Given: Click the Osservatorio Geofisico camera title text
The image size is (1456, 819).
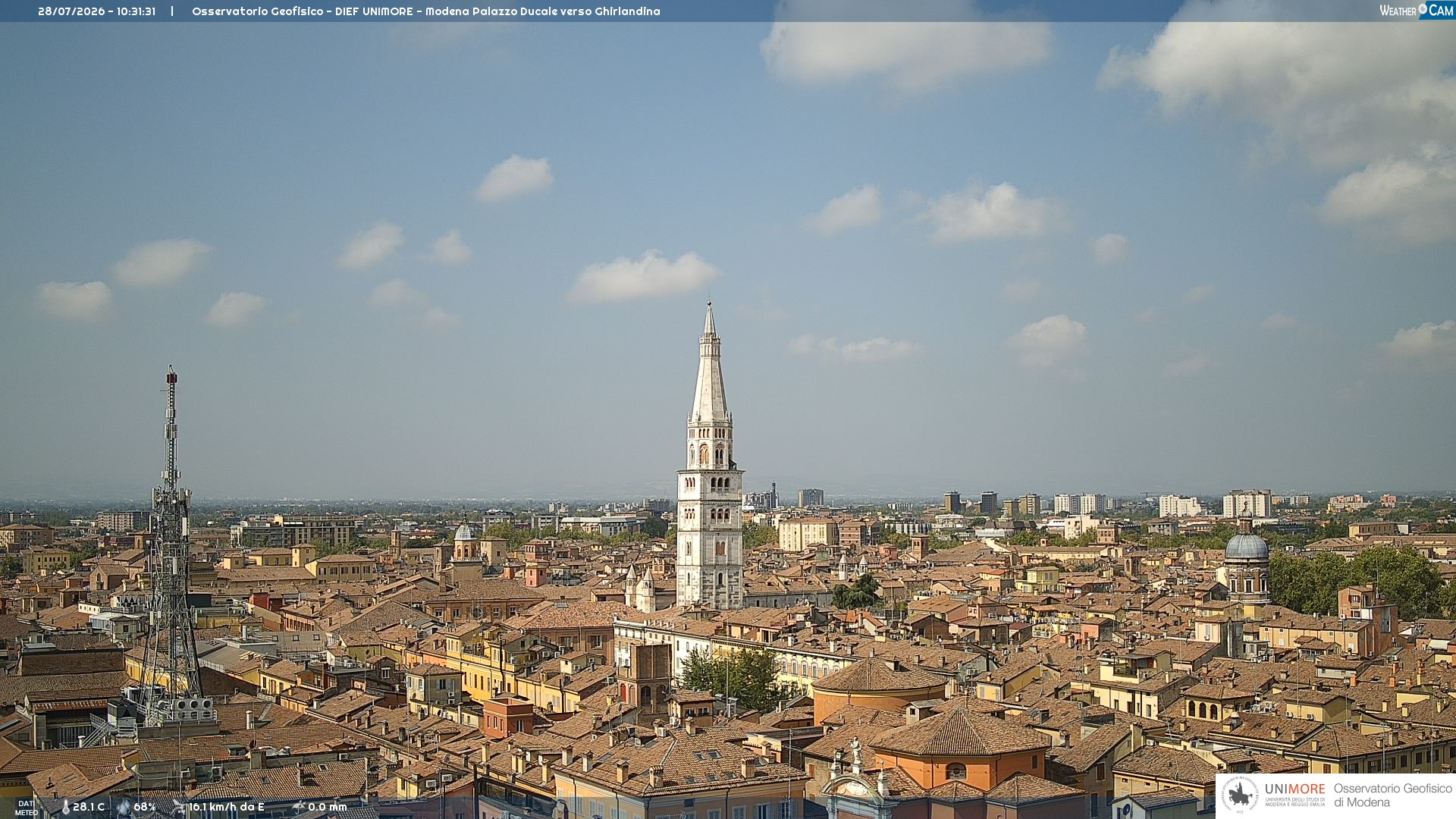Looking at the screenshot, I should pyautogui.click(x=425, y=11).
